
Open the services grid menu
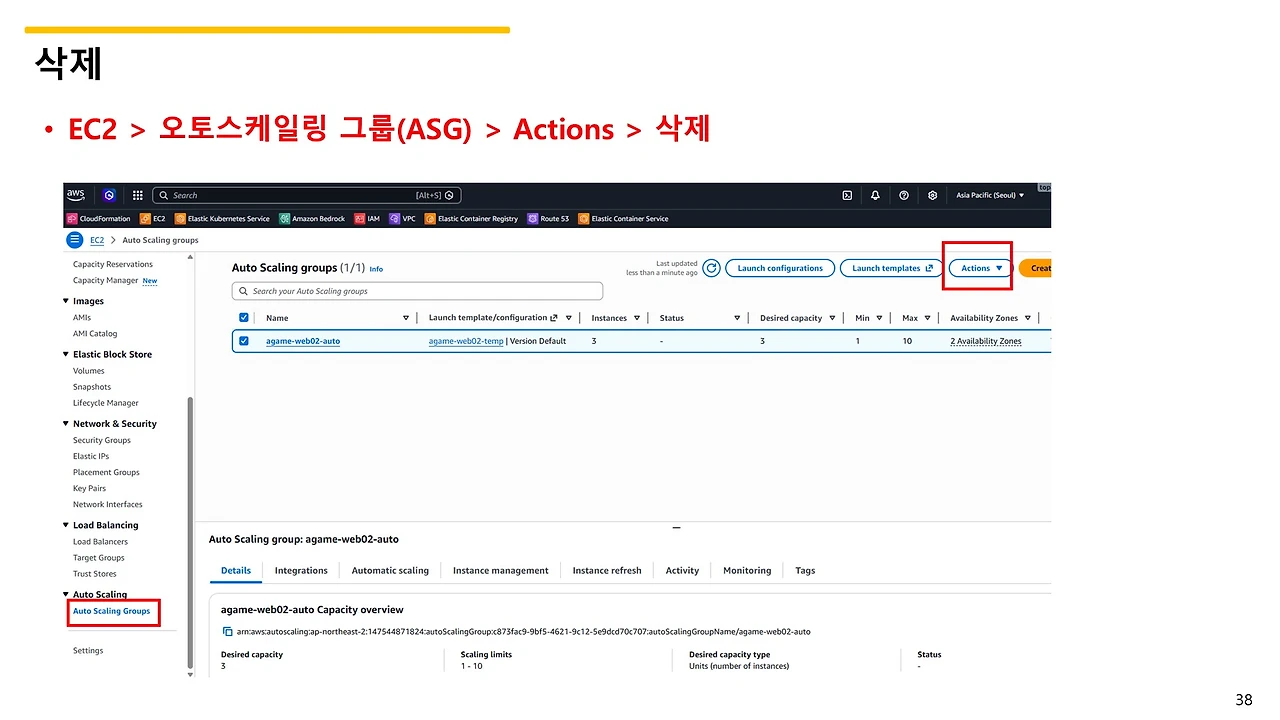pos(138,196)
